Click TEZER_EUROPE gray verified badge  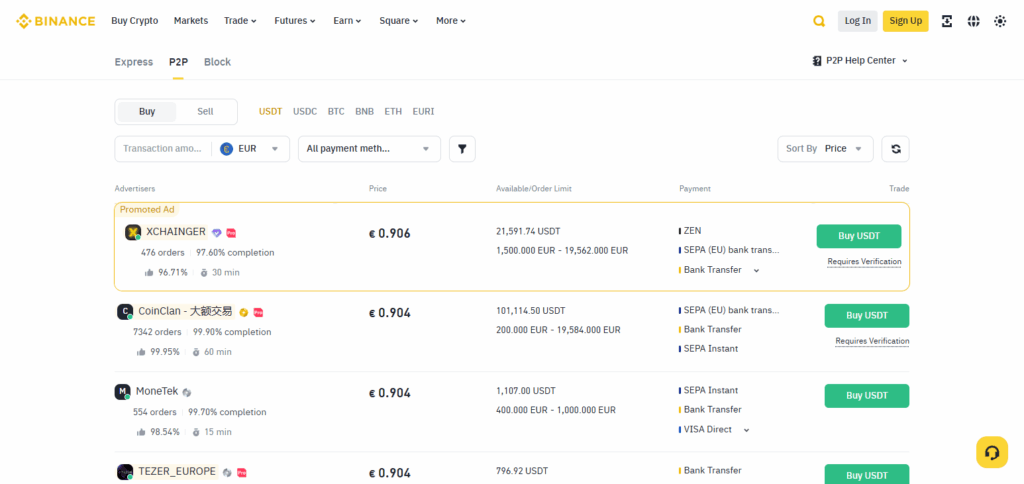coord(227,472)
